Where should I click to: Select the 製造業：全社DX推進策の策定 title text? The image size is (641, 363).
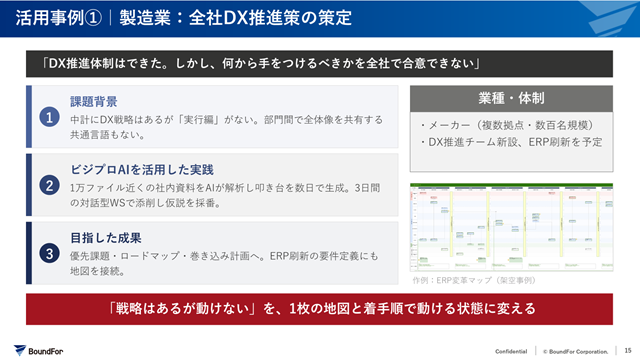coord(235,18)
